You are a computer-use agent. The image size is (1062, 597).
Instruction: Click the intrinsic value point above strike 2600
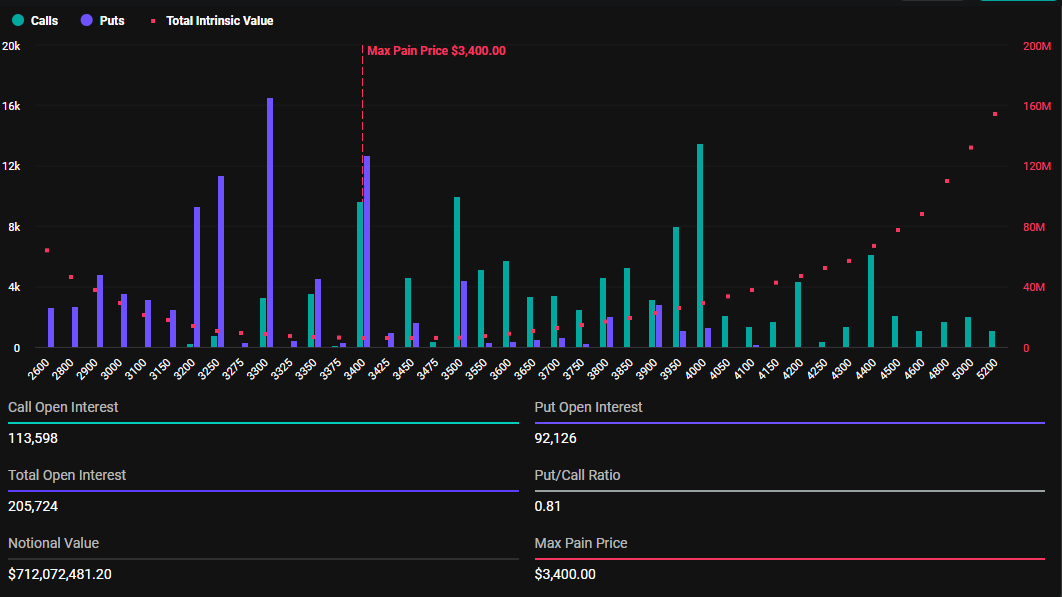click(47, 250)
